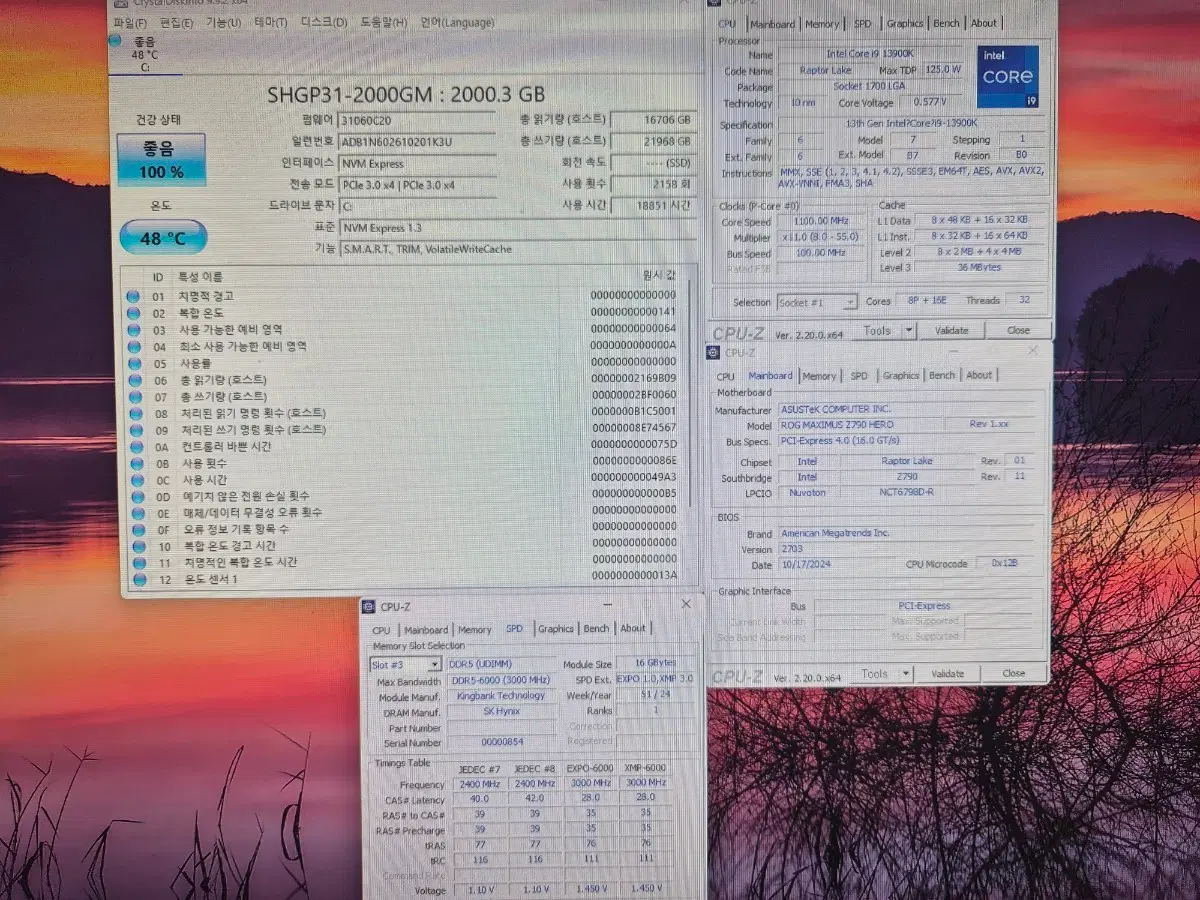Click status circle for 02 복합 온도 row
The height and width of the screenshot is (900, 1200).
134,313
